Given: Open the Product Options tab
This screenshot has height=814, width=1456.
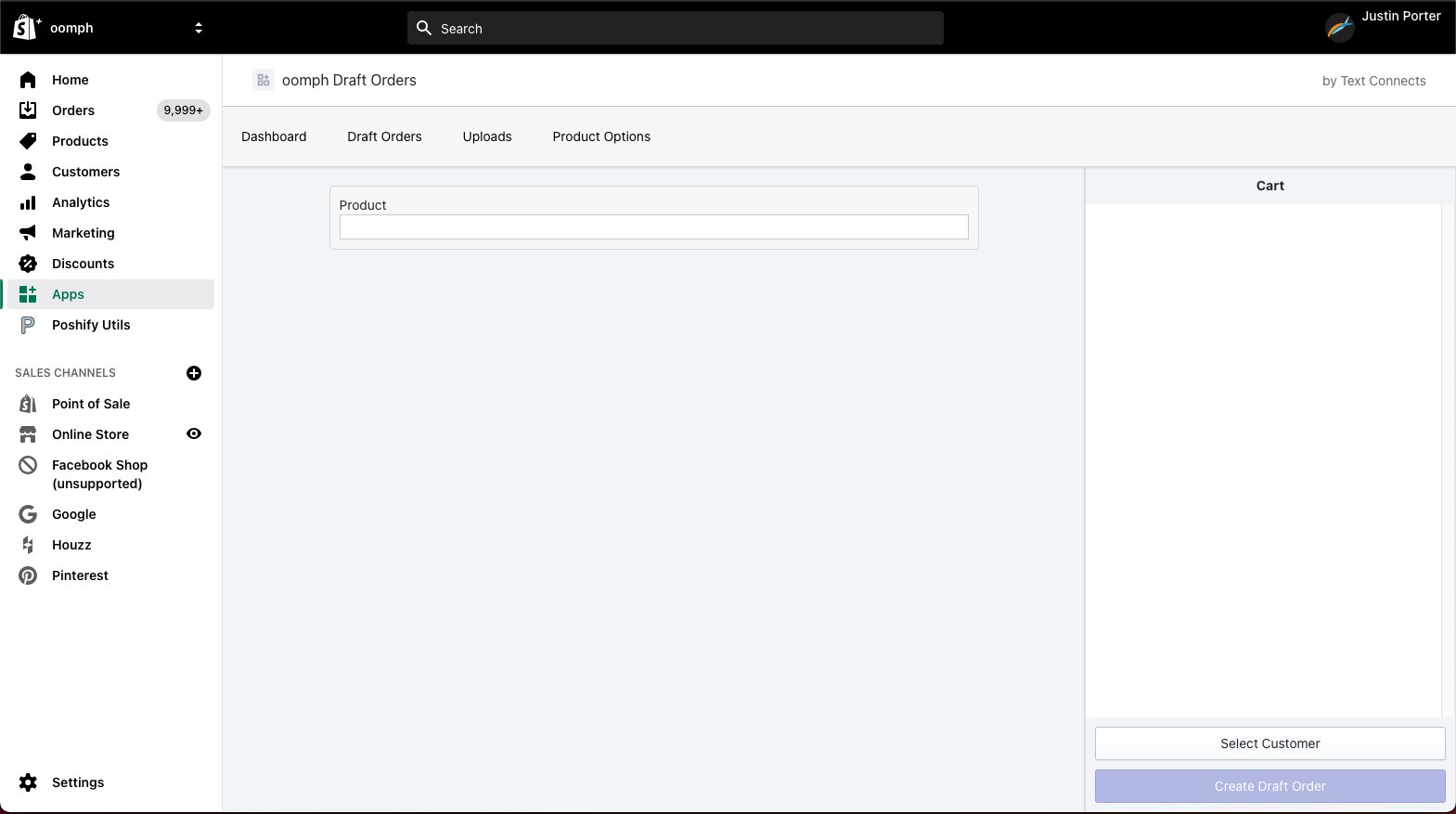Looking at the screenshot, I should (601, 136).
